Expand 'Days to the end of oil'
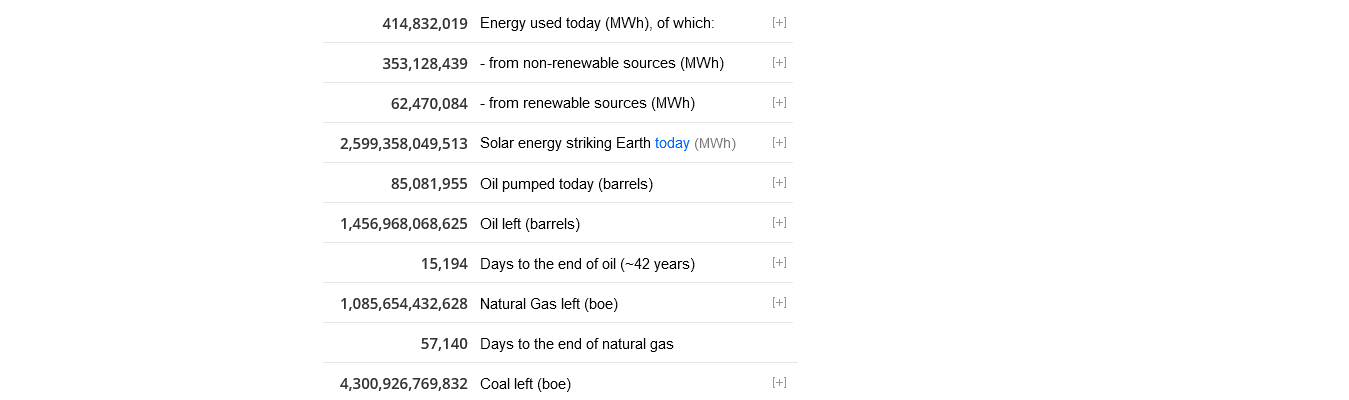The width and height of the screenshot is (1349, 400). click(779, 262)
